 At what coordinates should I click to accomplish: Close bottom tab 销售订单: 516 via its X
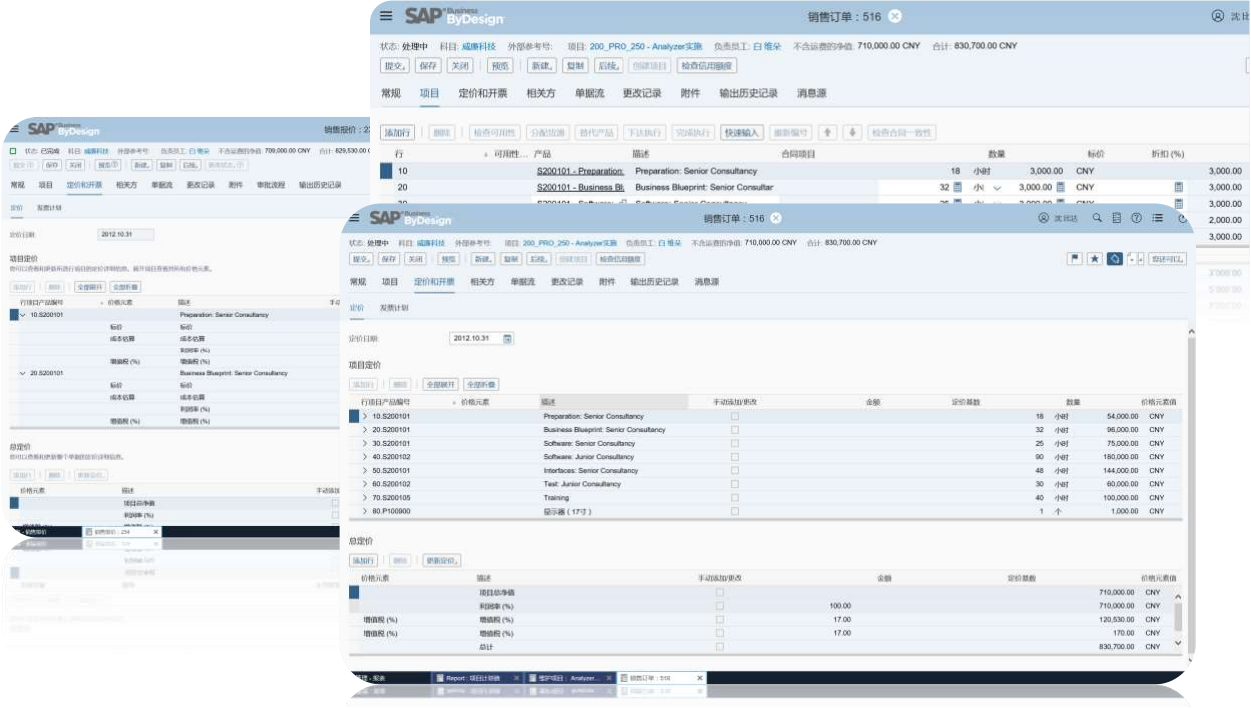tap(700, 678)
